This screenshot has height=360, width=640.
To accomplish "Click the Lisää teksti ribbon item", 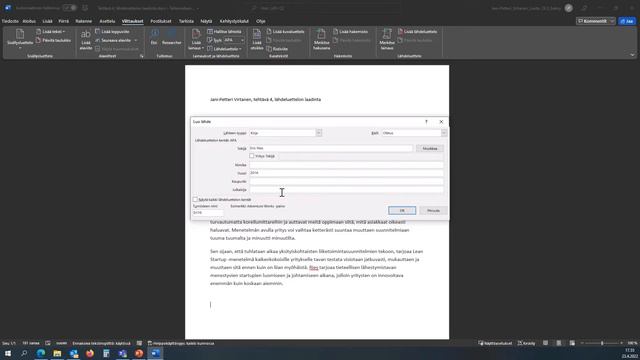I will coord(51,31).
